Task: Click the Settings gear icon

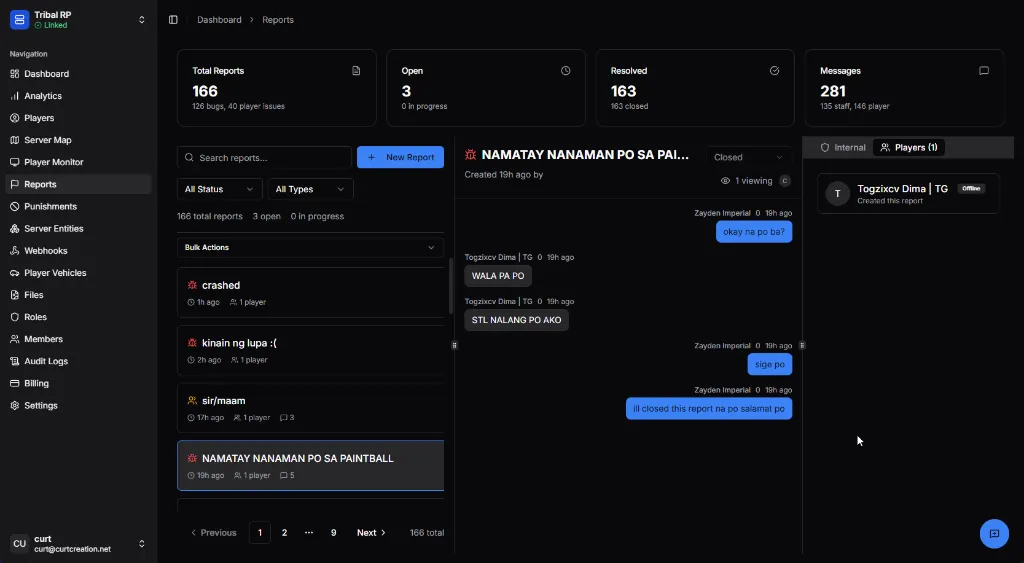Action: point(15,406)
